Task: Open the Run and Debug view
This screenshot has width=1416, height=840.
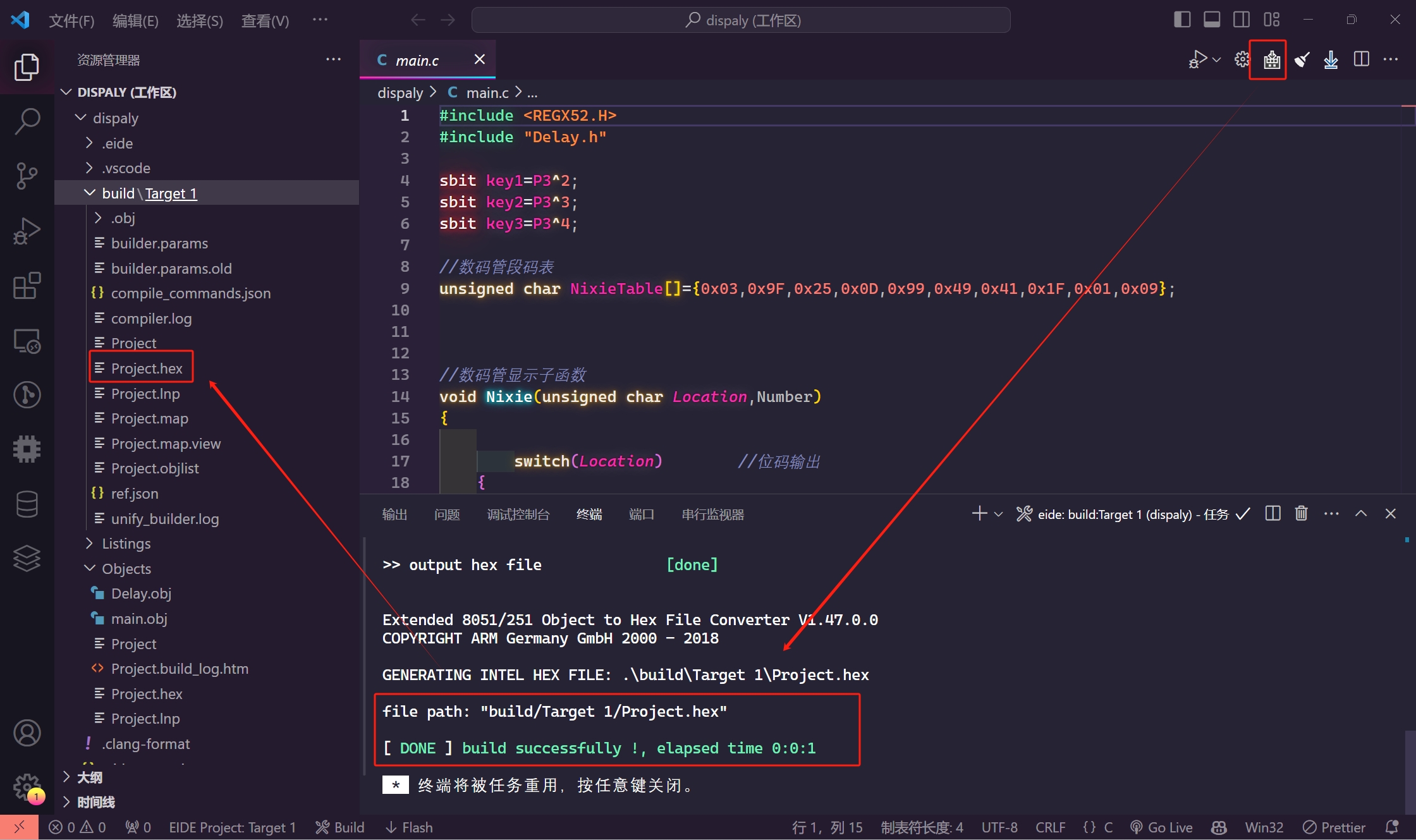Action: coord(27,231)
